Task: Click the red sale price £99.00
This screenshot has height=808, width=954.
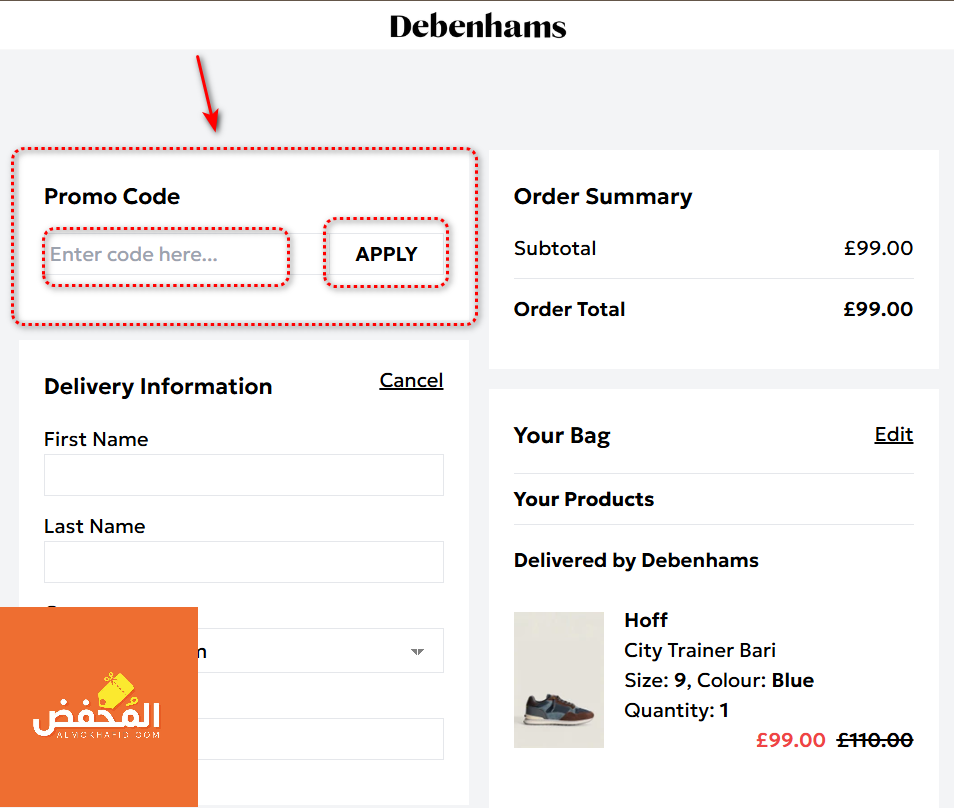Action: pos(790,740)
